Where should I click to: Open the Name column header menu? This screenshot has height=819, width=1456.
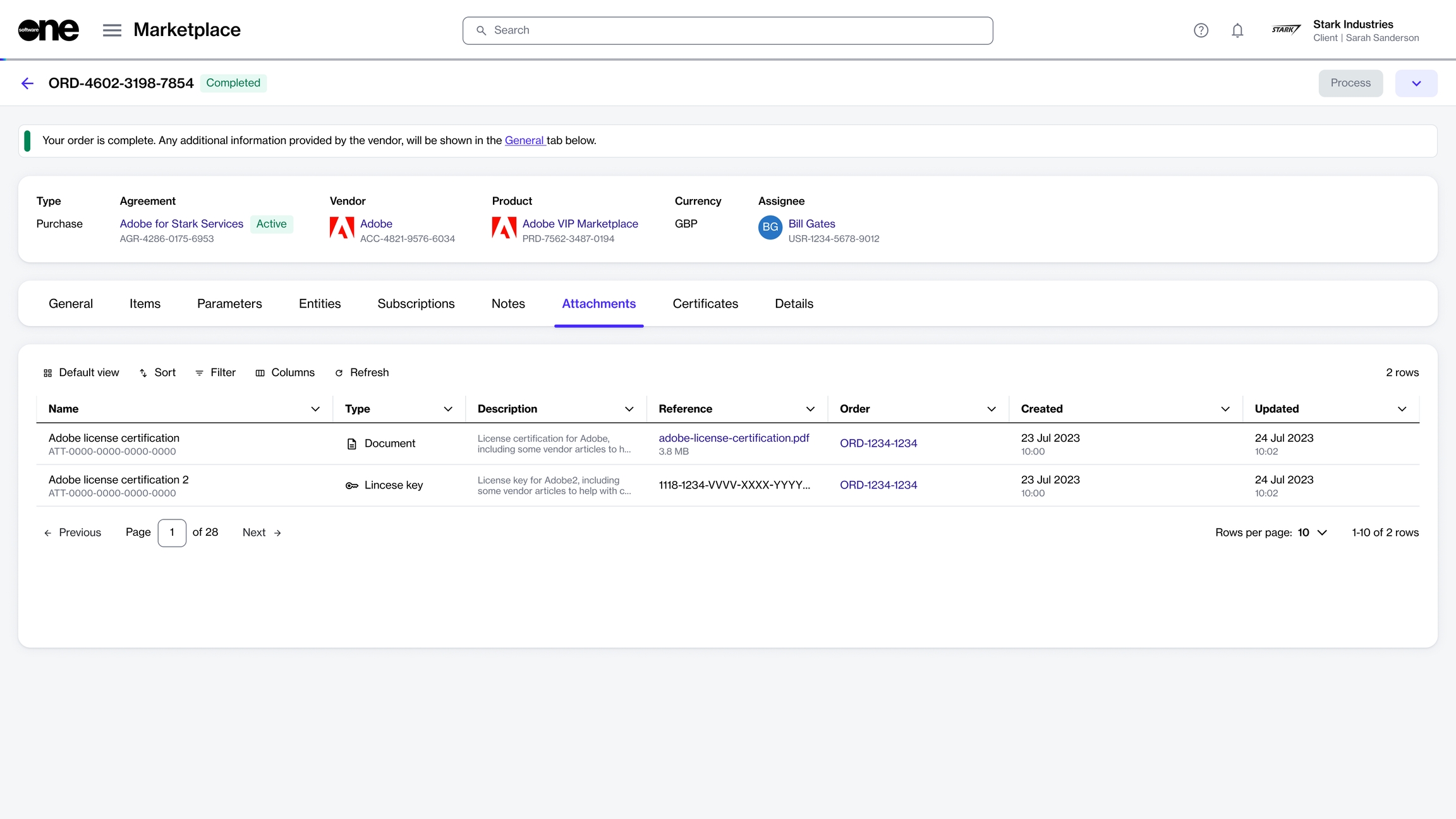[x=315, y=409]
